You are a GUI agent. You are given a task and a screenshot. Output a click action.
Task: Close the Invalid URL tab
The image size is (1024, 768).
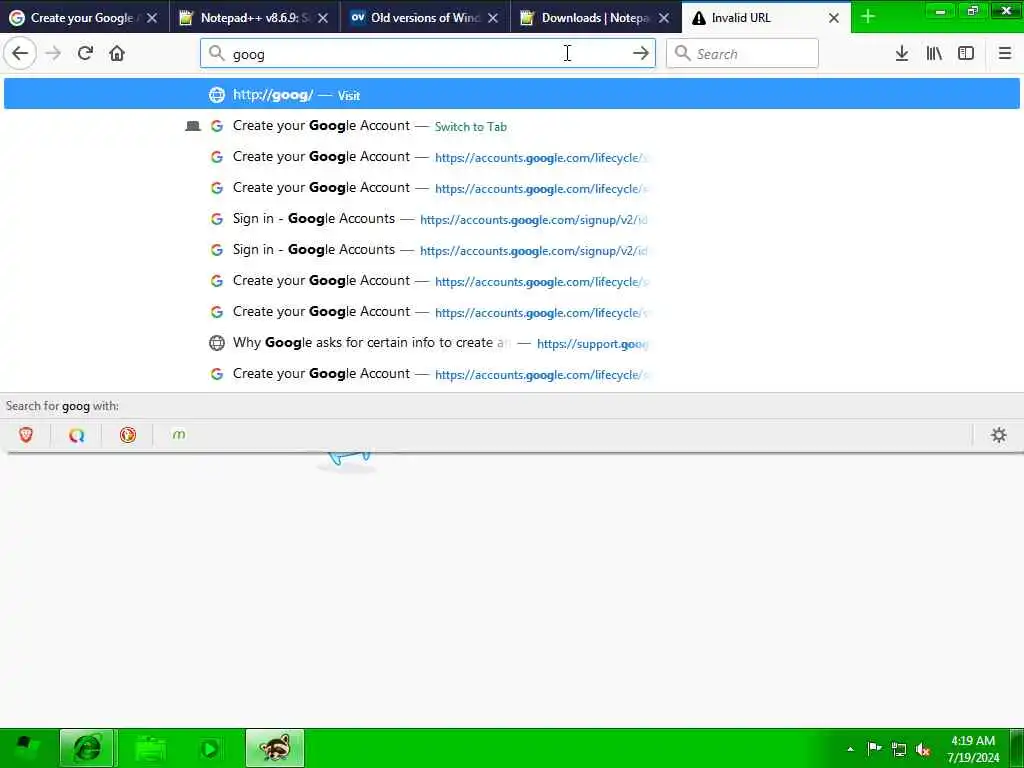(834, 18)
